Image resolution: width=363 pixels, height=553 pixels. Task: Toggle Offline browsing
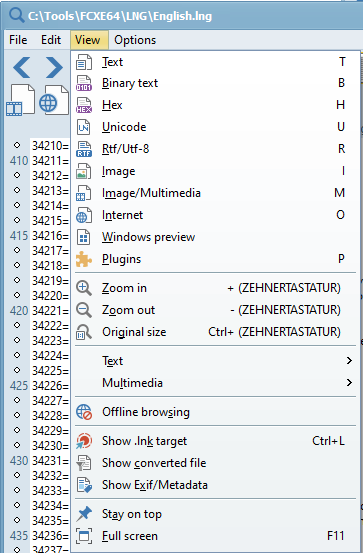[215, 412]
